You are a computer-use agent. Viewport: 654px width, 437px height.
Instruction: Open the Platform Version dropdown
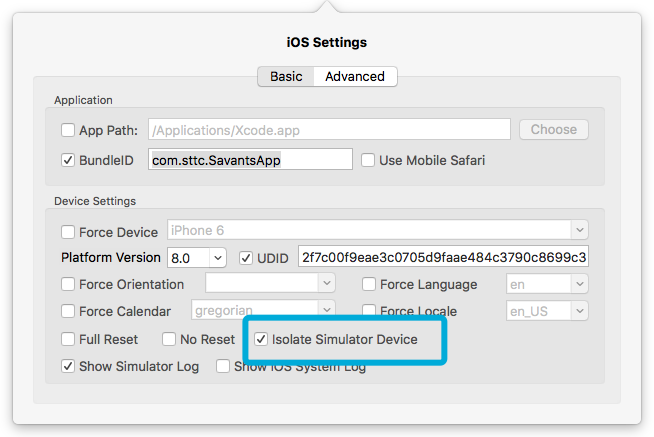(x=197, y=258)
